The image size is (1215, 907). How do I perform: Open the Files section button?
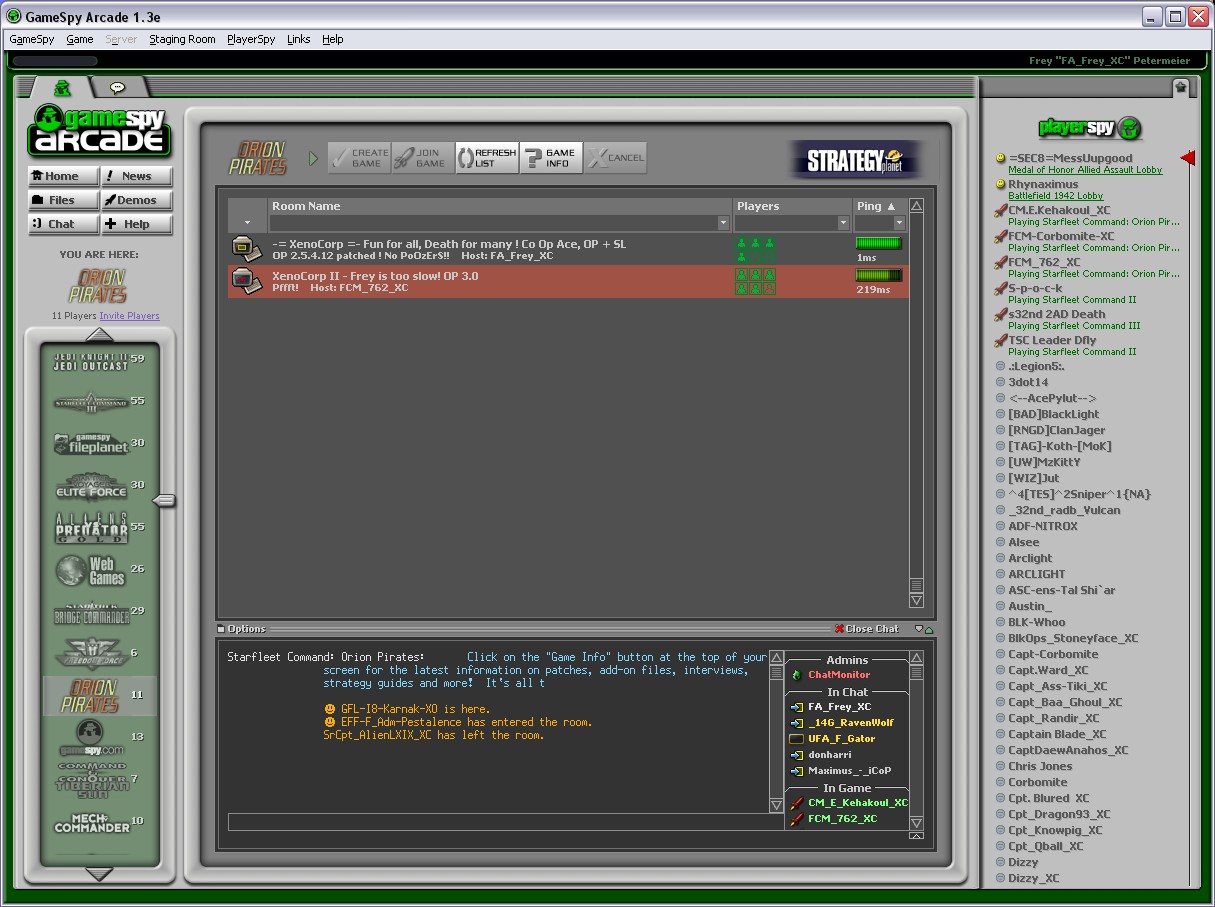tap(63, 200)
